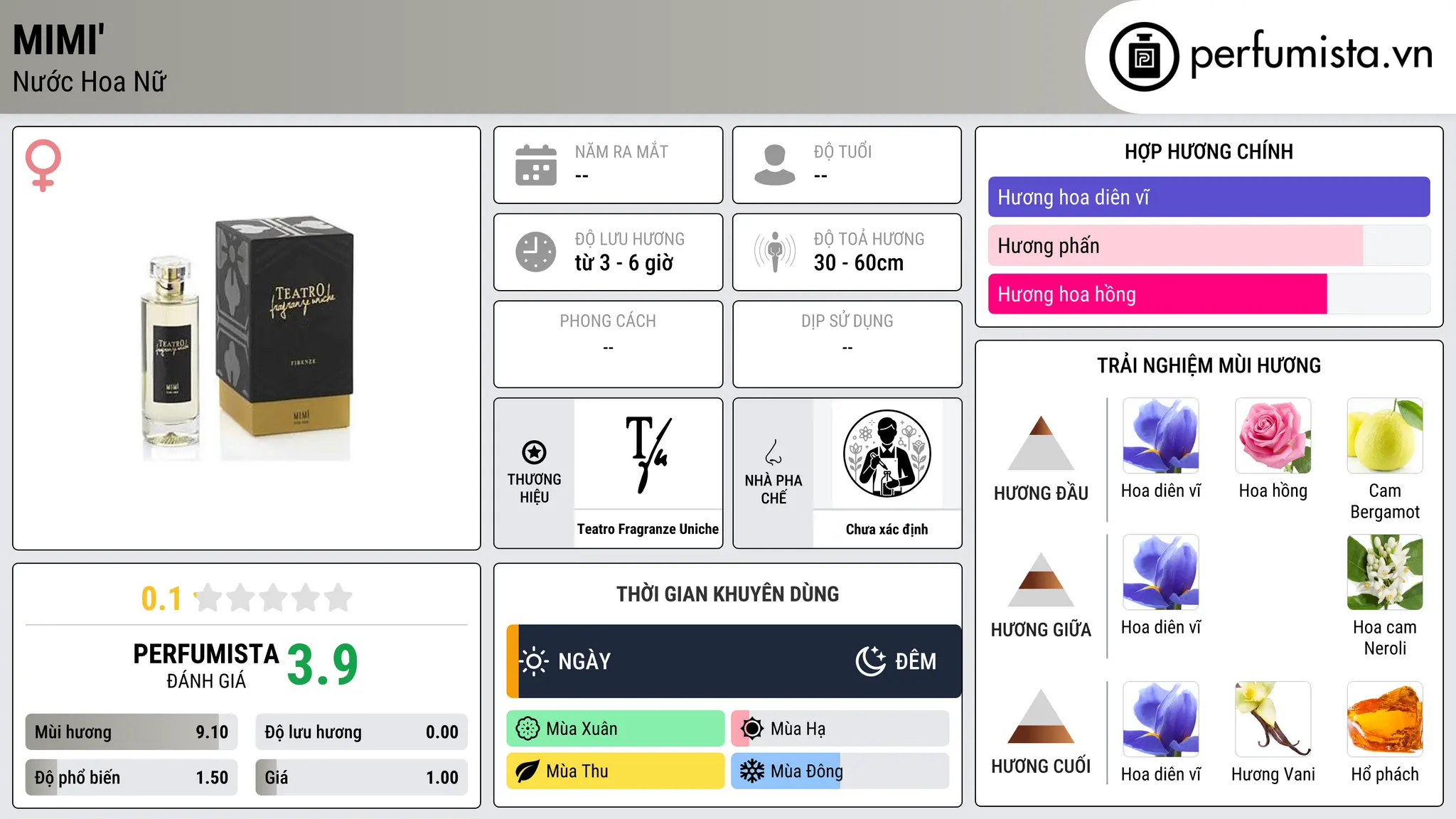
Task: Click the Độ phổ biến 1.50 score bar
Action: (x=132, y=777)
